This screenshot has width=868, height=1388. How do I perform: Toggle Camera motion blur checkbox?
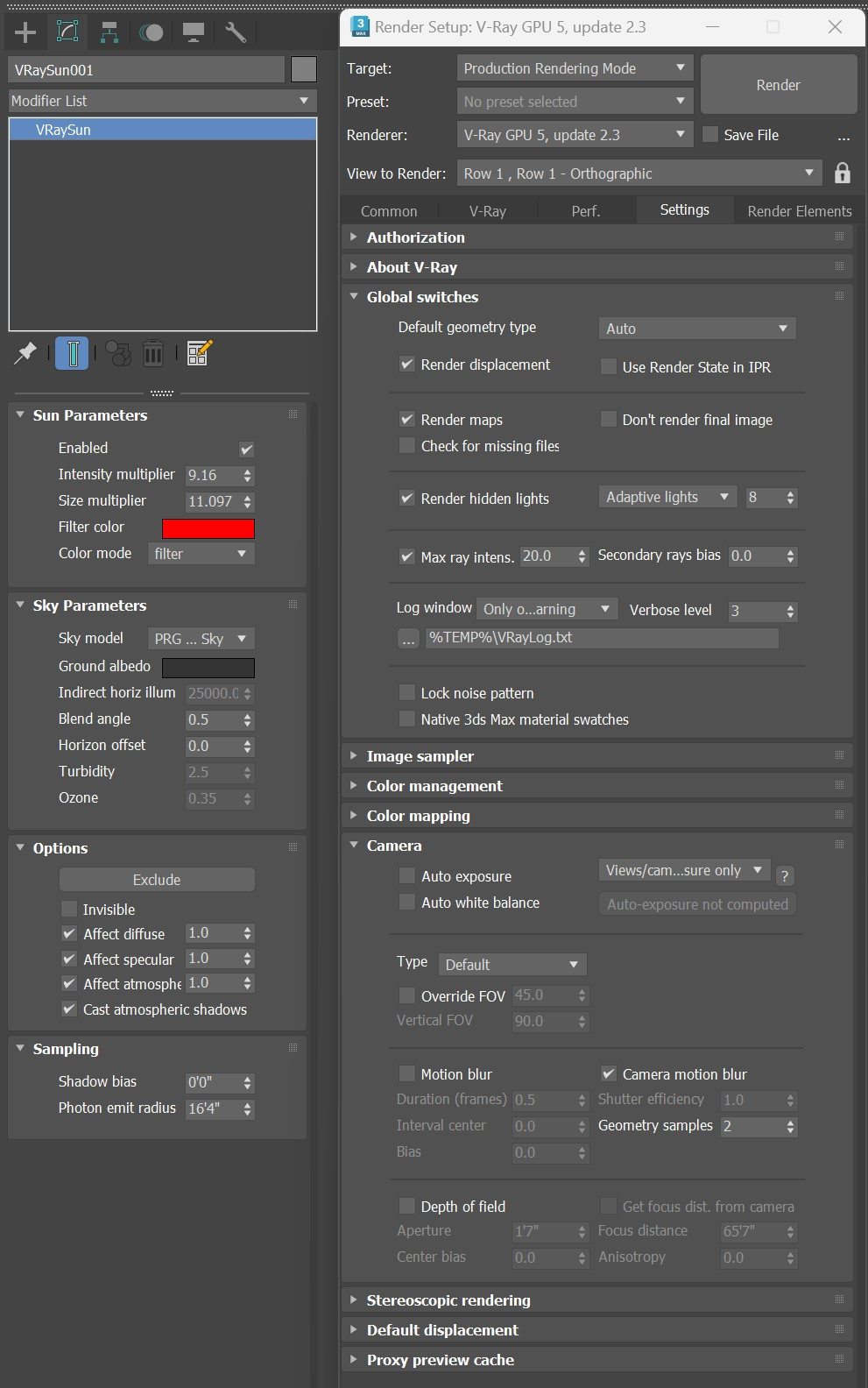pyautogui.click(x=609, y=1073)
